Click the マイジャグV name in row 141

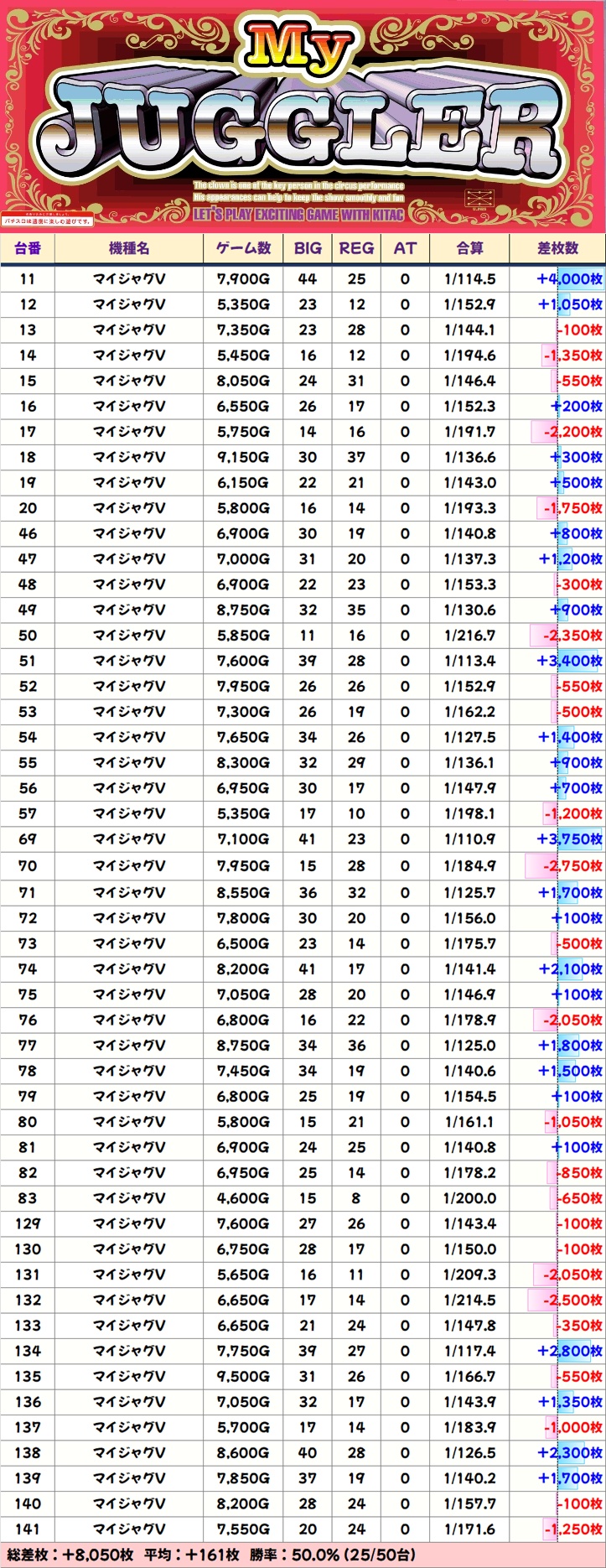[129, 1529]
